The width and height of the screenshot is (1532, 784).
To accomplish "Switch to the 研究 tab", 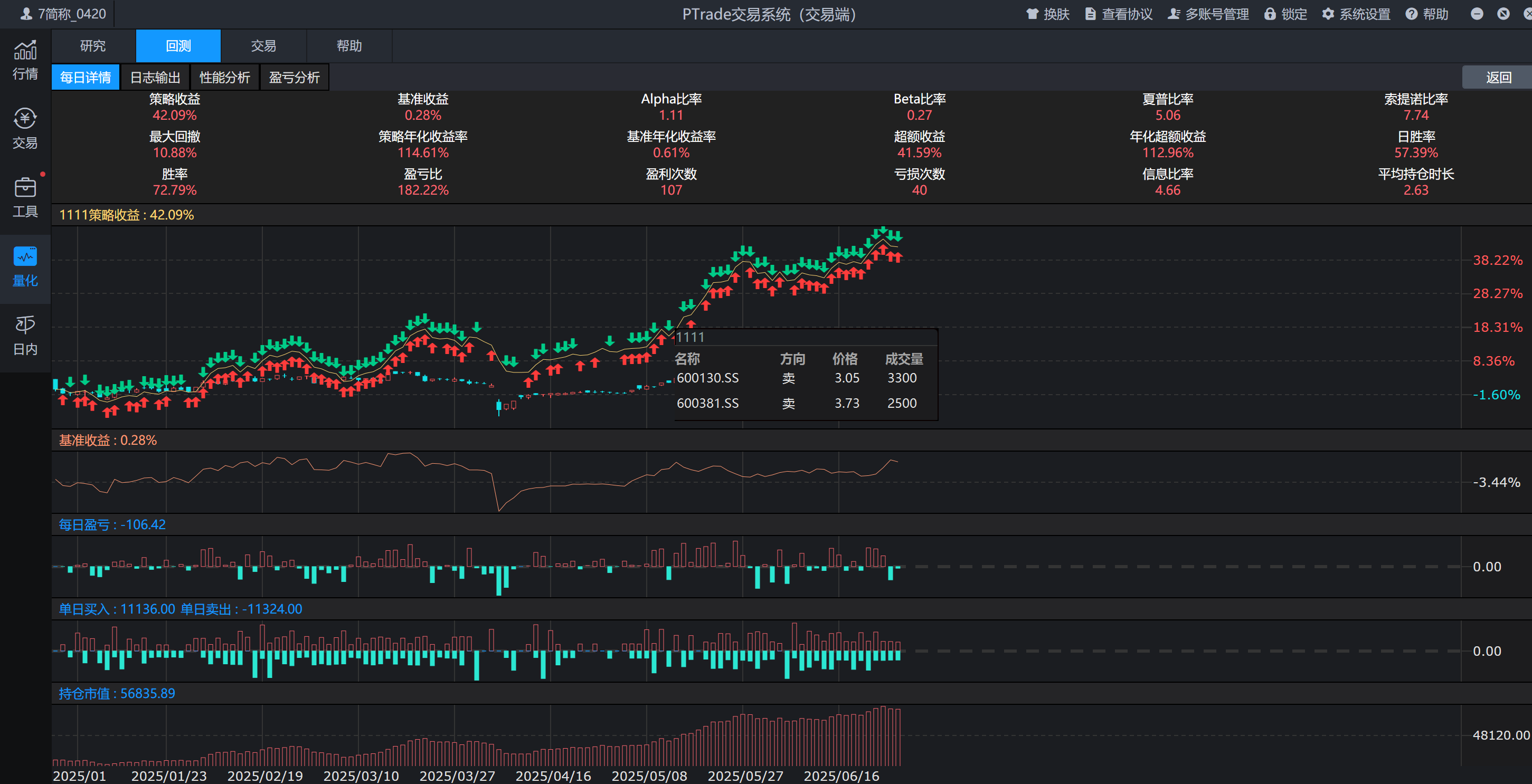I will pyautogui.click(x=93, y=46).
